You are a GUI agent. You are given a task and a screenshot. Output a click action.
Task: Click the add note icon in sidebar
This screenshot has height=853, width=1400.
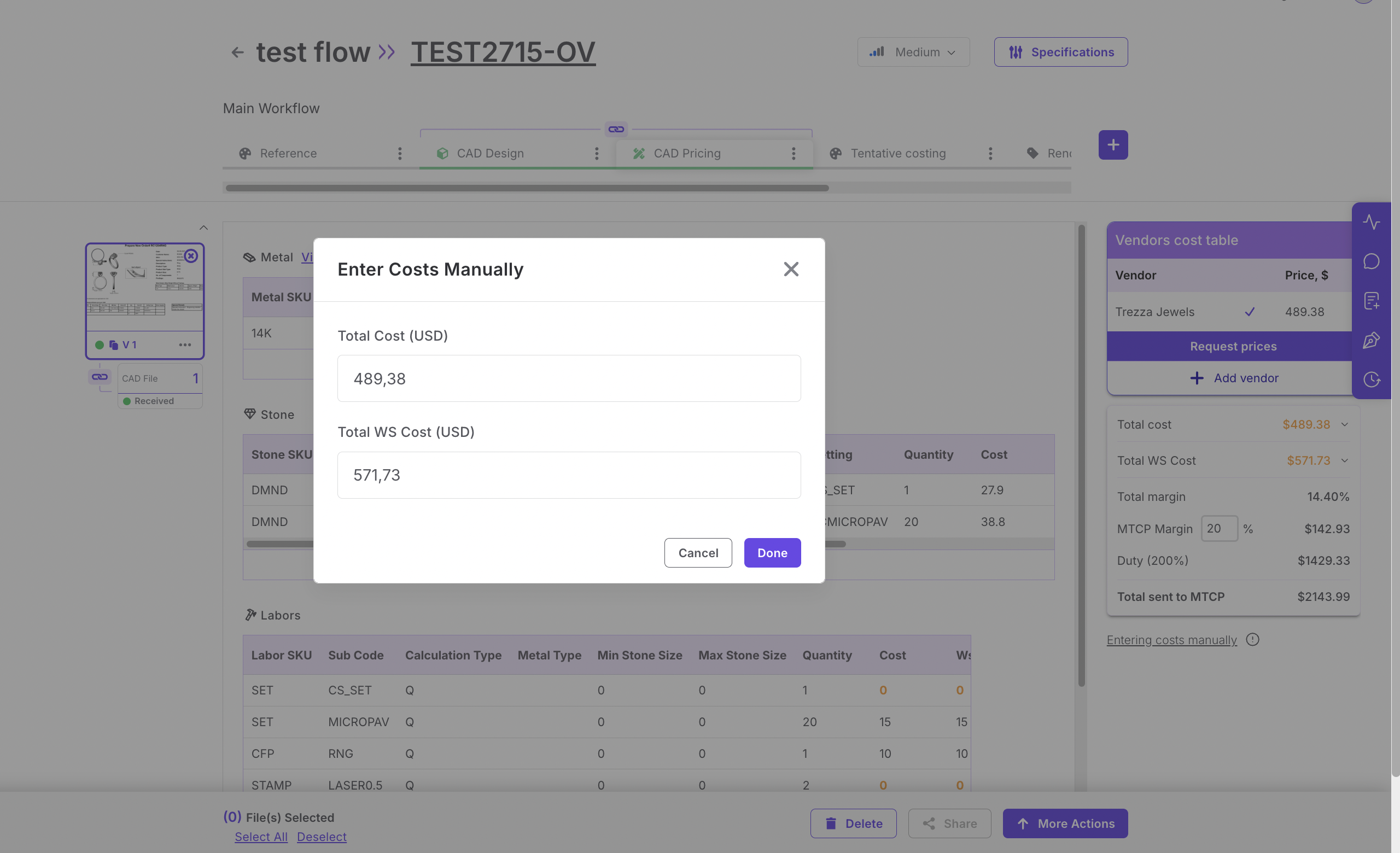[x=1371, y=300]
